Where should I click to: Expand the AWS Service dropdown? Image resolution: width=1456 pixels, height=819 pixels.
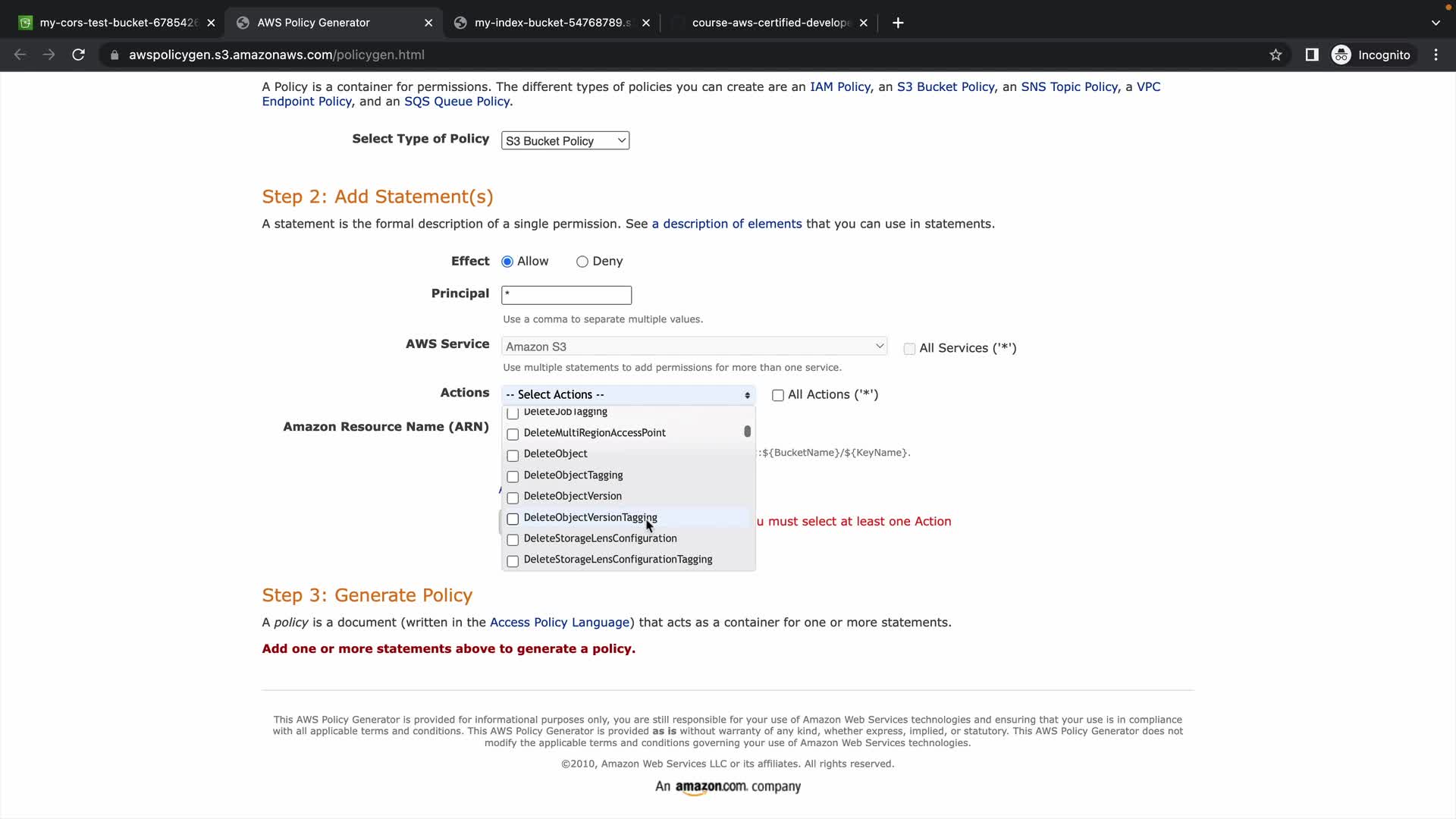694,347
